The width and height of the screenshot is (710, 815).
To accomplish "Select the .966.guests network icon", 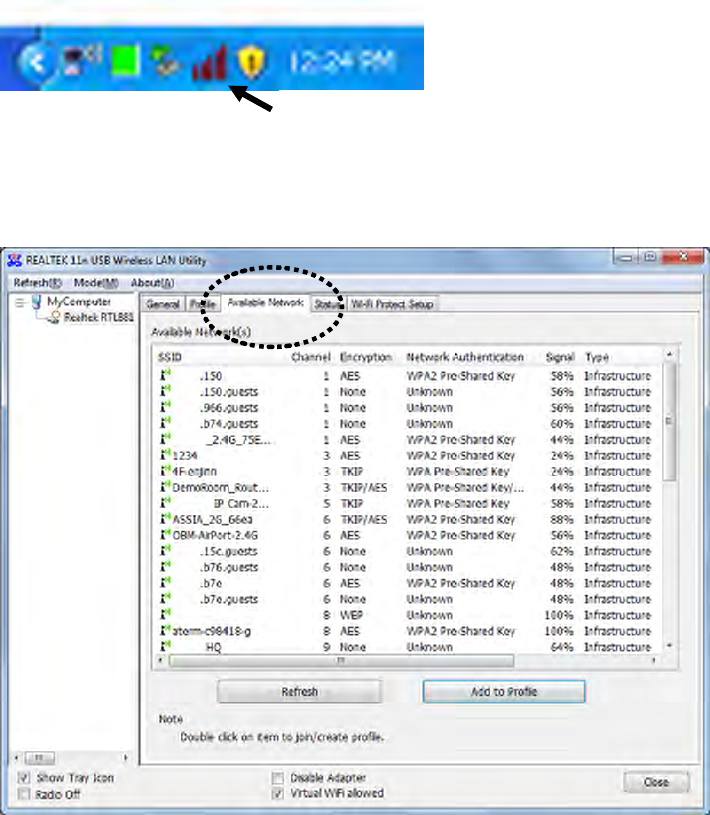I will 165,407.
